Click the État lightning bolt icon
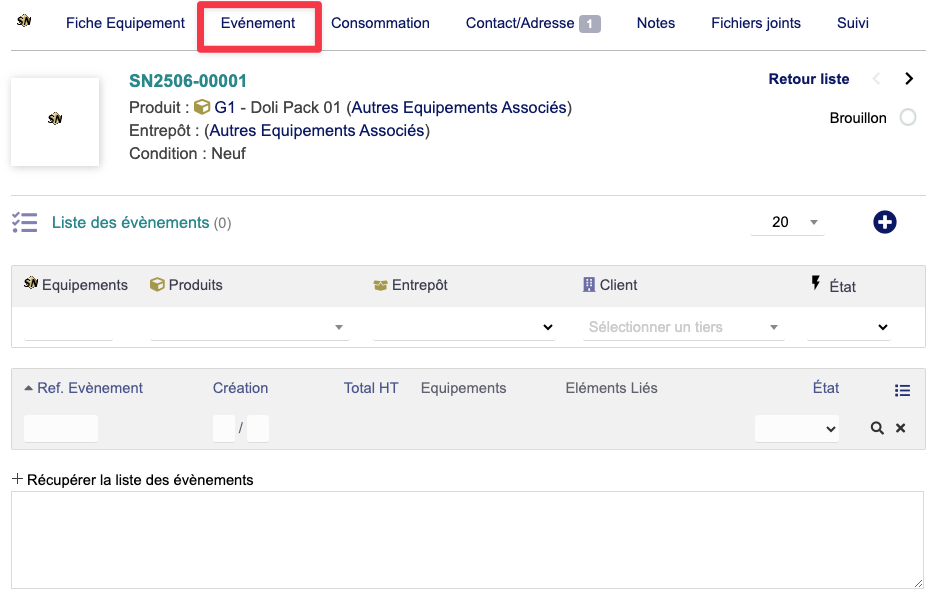937x608 pixels. tap(816, 283)
